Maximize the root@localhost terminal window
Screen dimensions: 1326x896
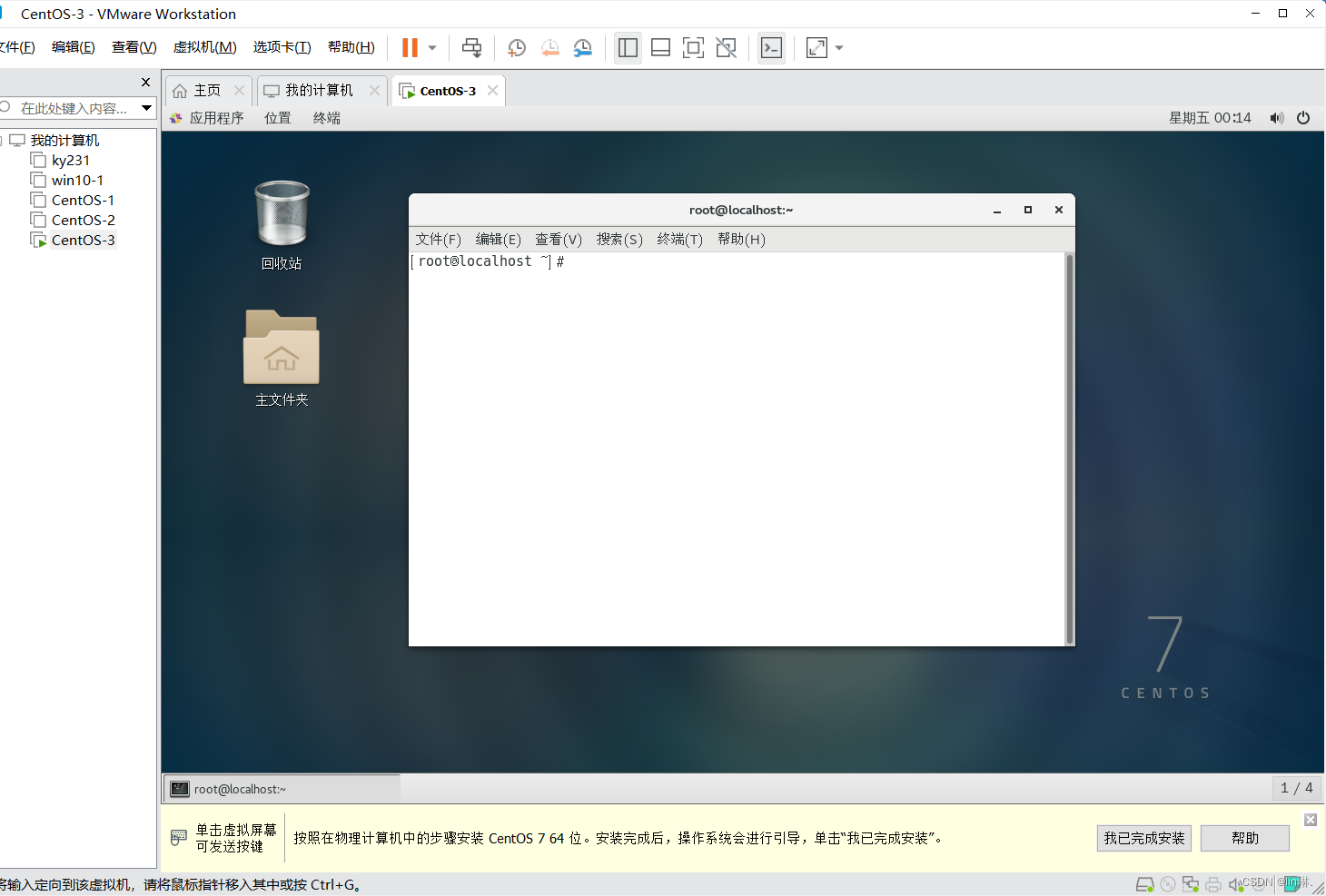pyautogui.click(x=1028, y=210)
